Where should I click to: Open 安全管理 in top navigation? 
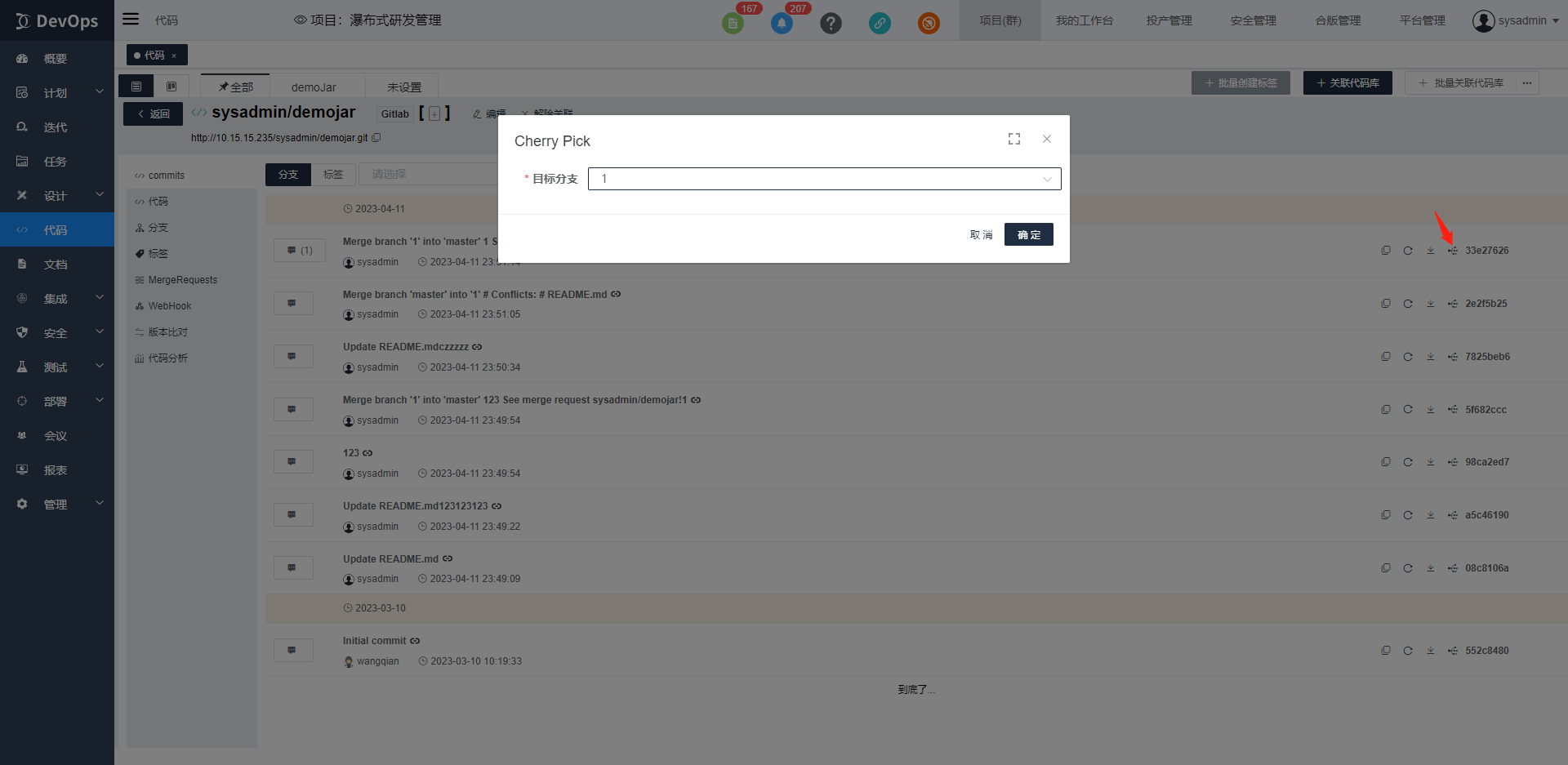click(1253, 21)
